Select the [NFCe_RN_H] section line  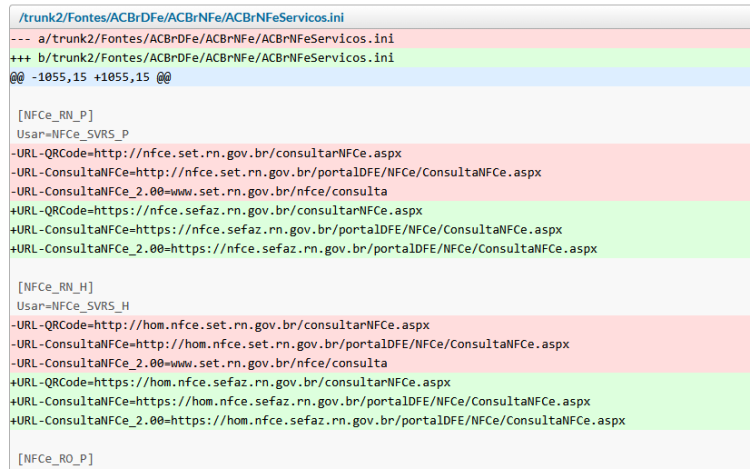pos(380,287)
